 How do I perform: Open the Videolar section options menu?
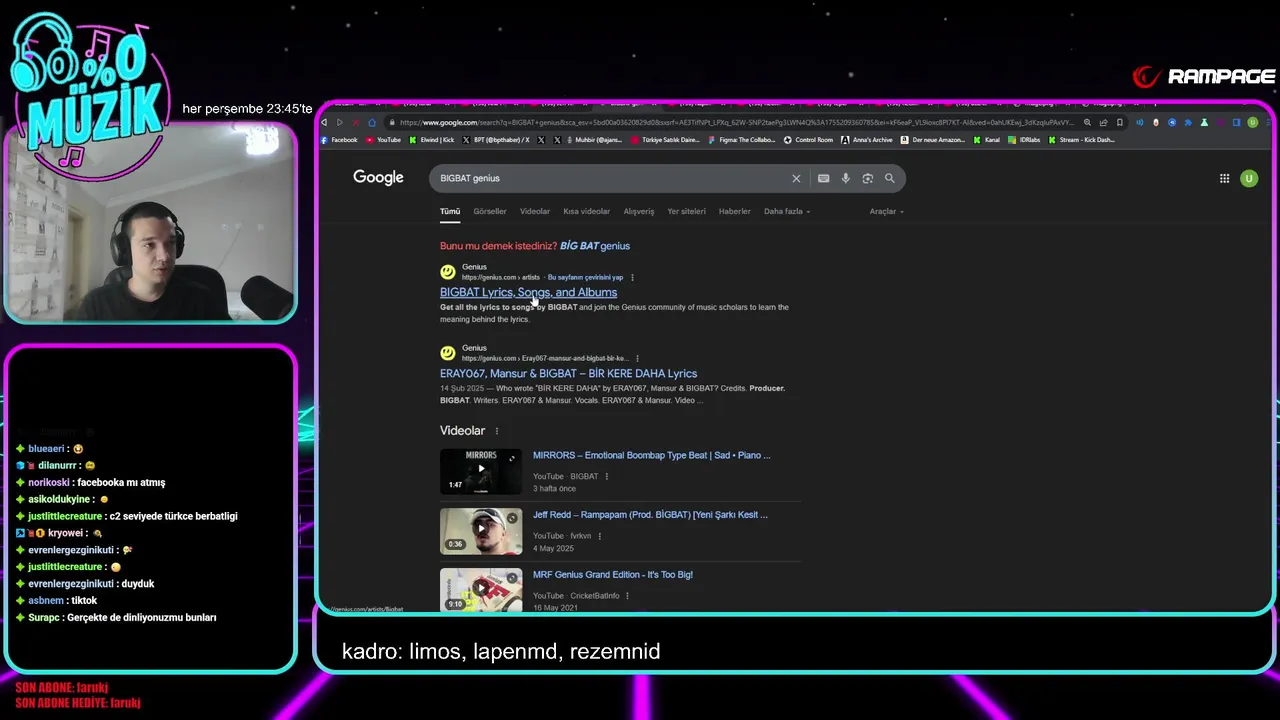point(496,431)
